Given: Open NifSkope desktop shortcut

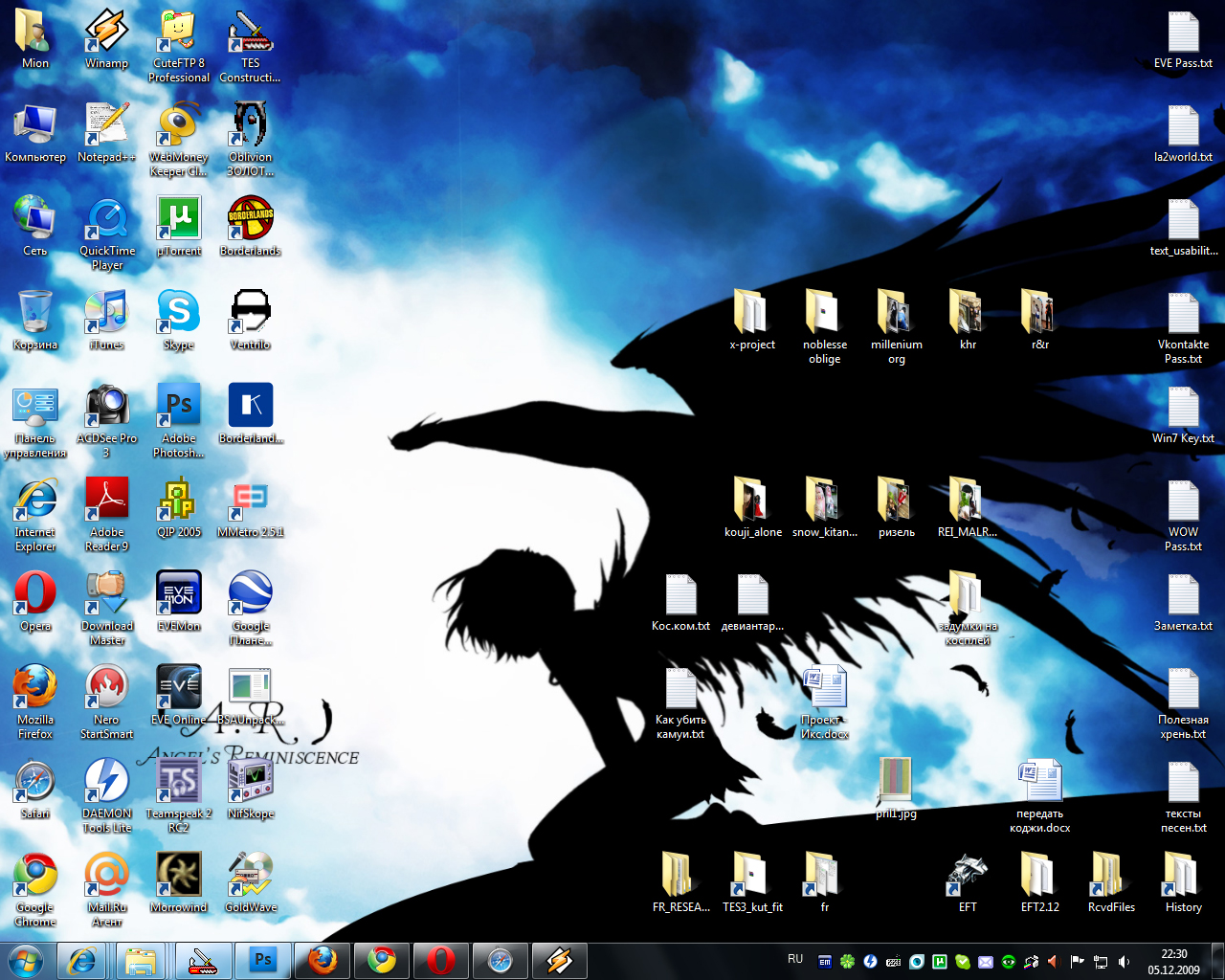Looking at the screenshot, I should [x=251, y=789].
